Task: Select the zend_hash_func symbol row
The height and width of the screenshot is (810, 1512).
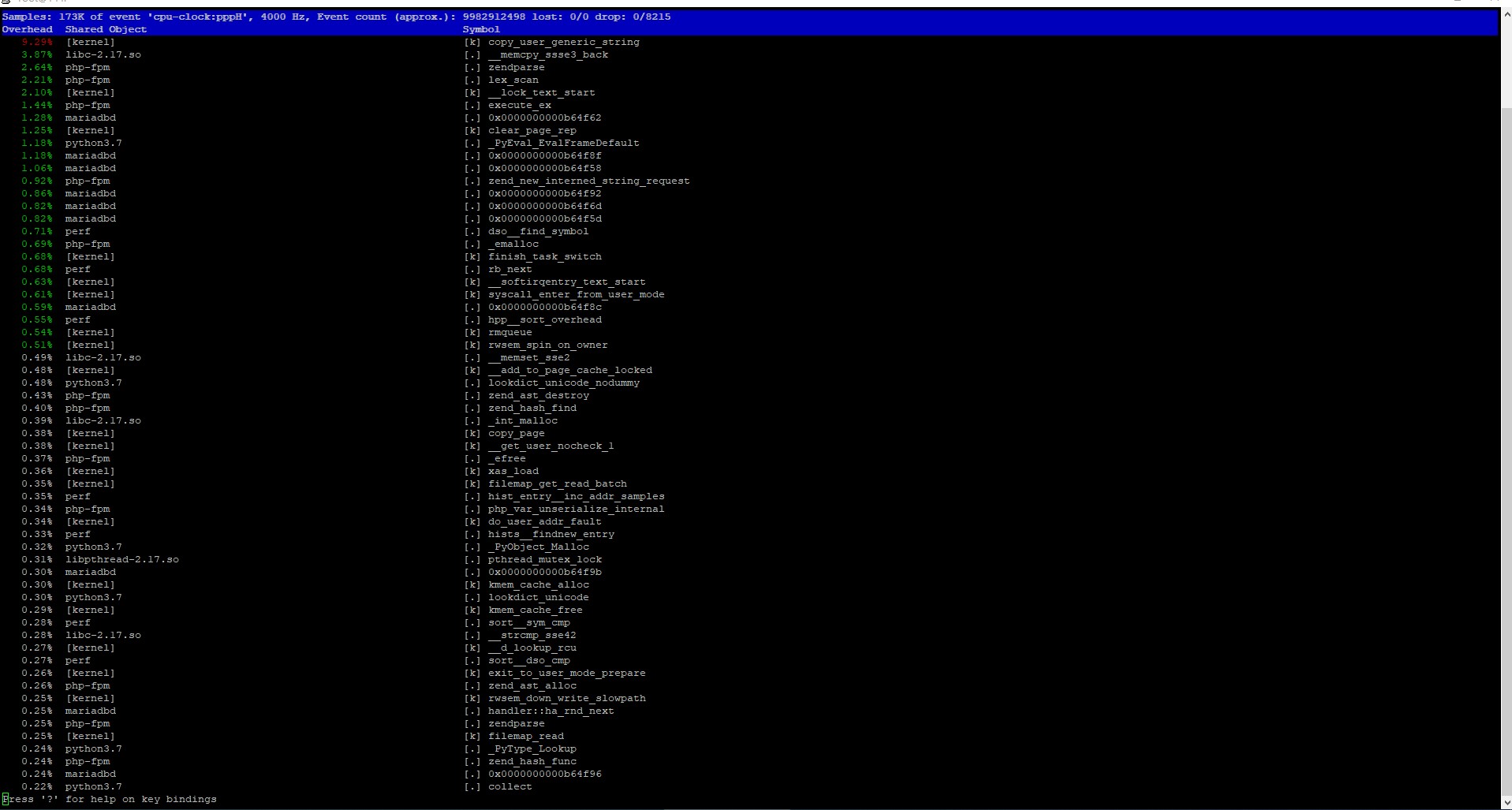Action: tap(532, 761)
